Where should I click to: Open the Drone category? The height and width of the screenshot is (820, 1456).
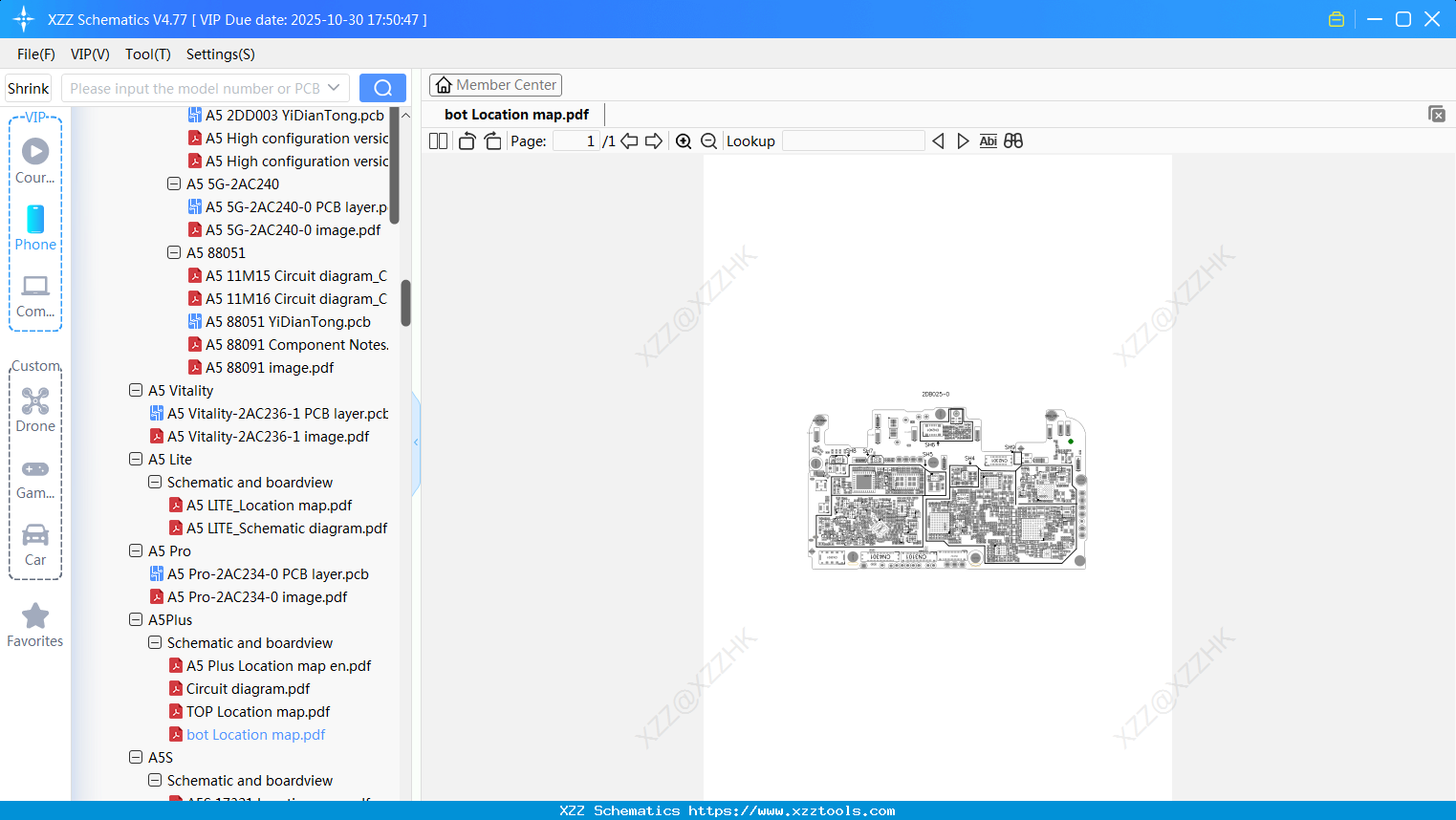pos(35,410)
